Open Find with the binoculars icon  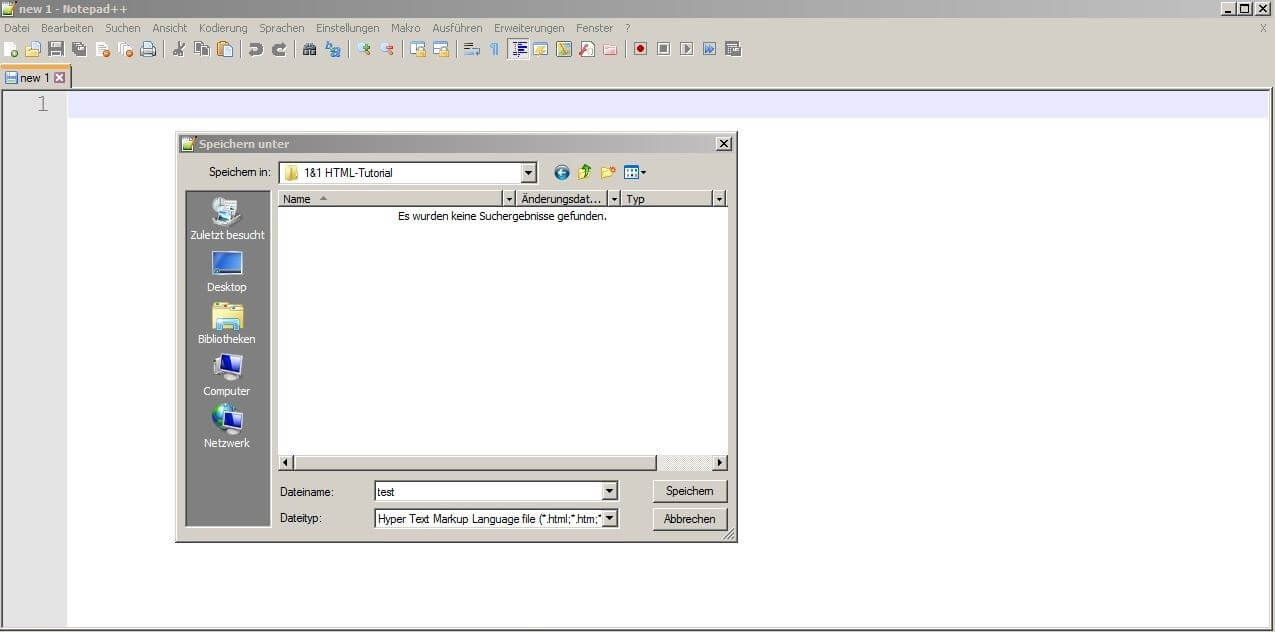[x=310, y=49]
